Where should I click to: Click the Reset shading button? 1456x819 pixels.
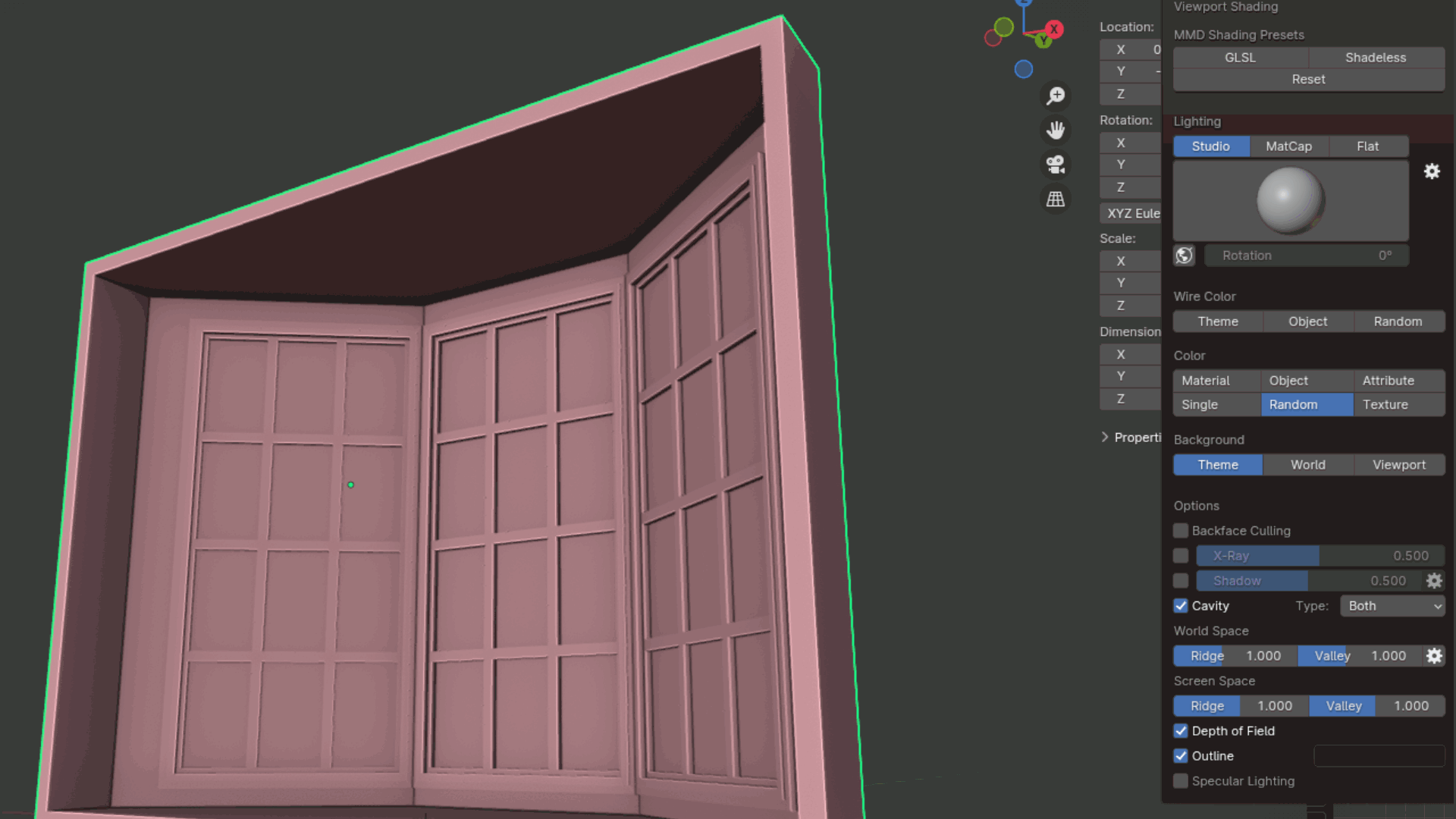point(1308,80)
